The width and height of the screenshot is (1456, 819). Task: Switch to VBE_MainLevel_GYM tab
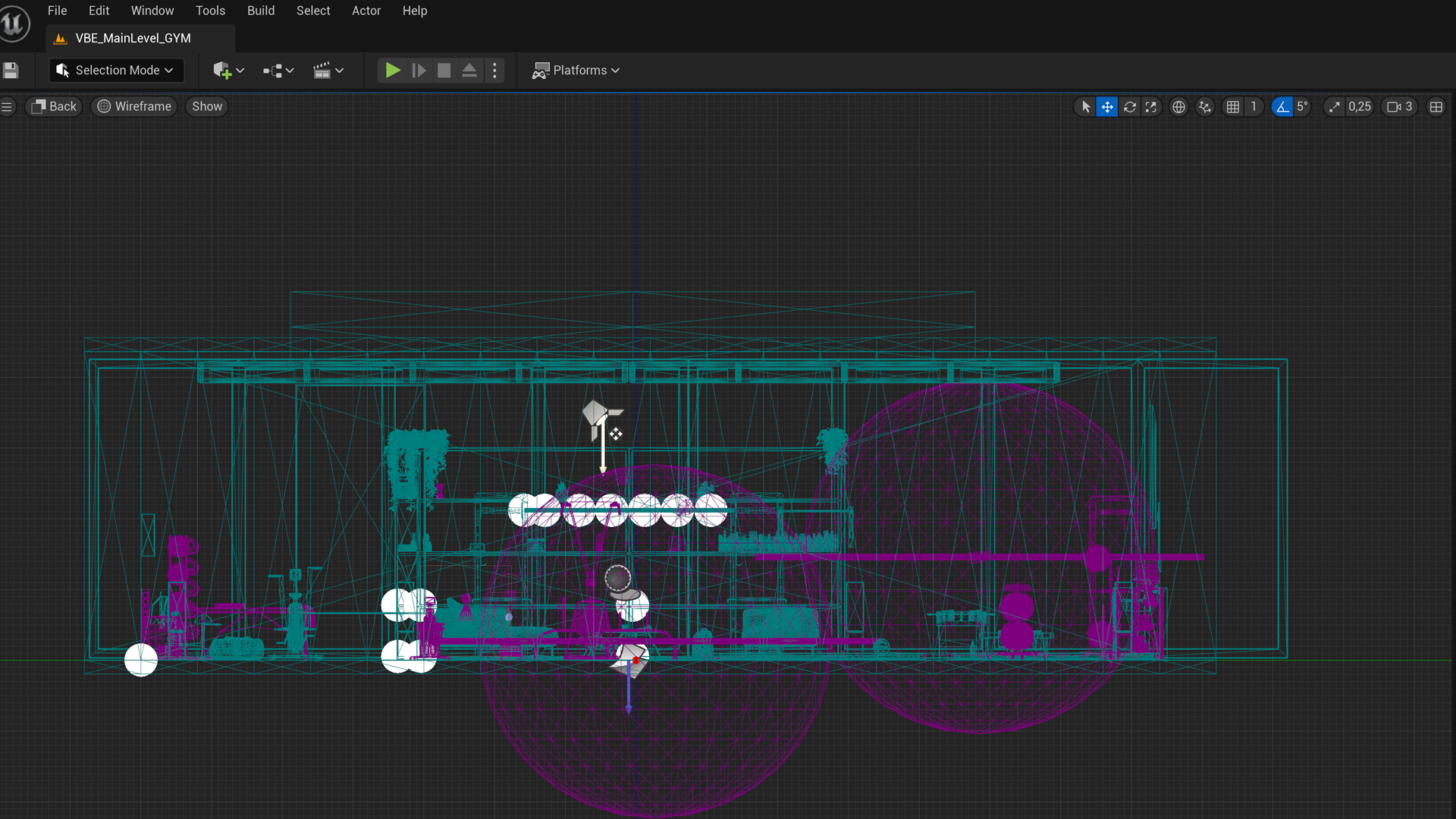click(x=133, y=38)
